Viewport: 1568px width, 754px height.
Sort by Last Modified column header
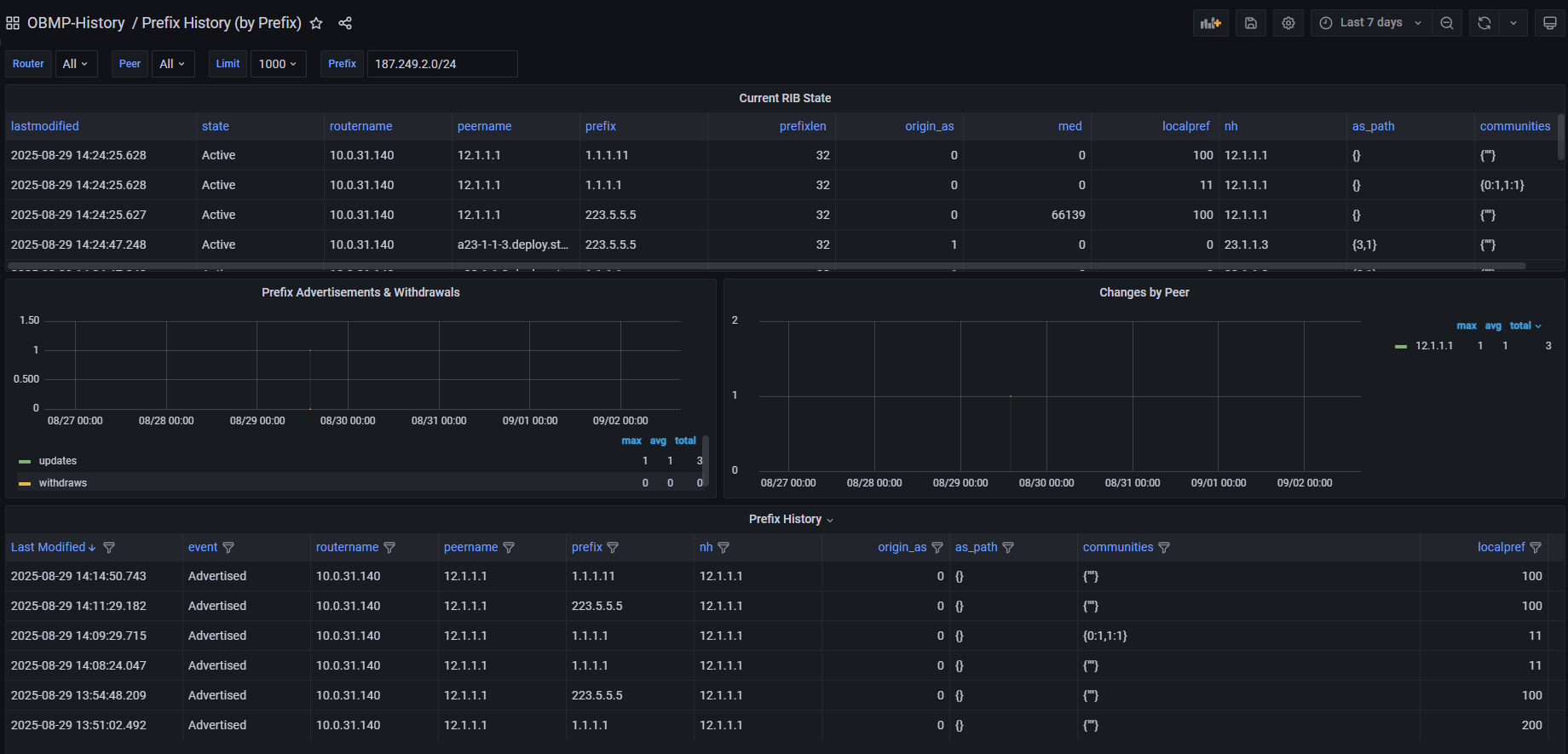click(x=49, y=547)
